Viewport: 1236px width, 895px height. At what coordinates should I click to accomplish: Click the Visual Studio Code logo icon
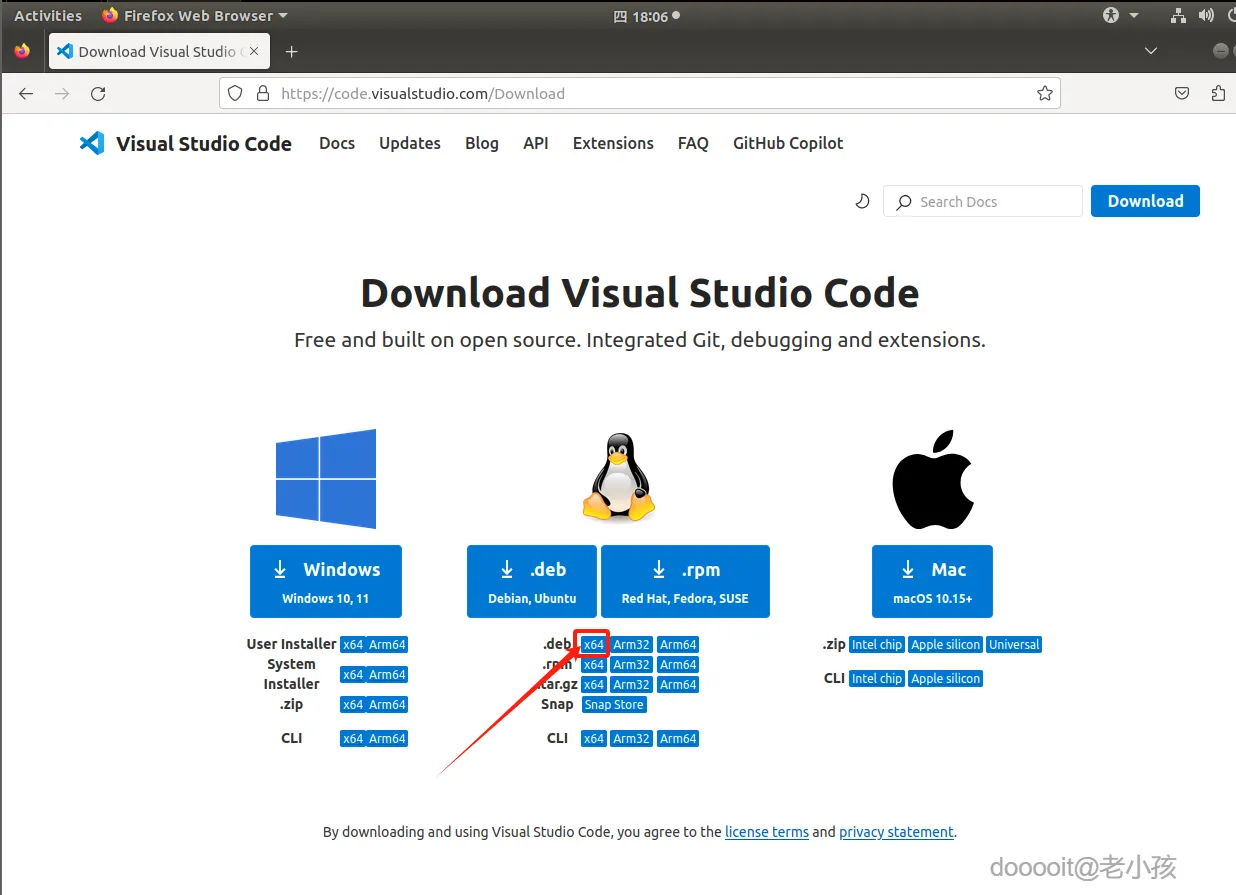click(92, 143)
